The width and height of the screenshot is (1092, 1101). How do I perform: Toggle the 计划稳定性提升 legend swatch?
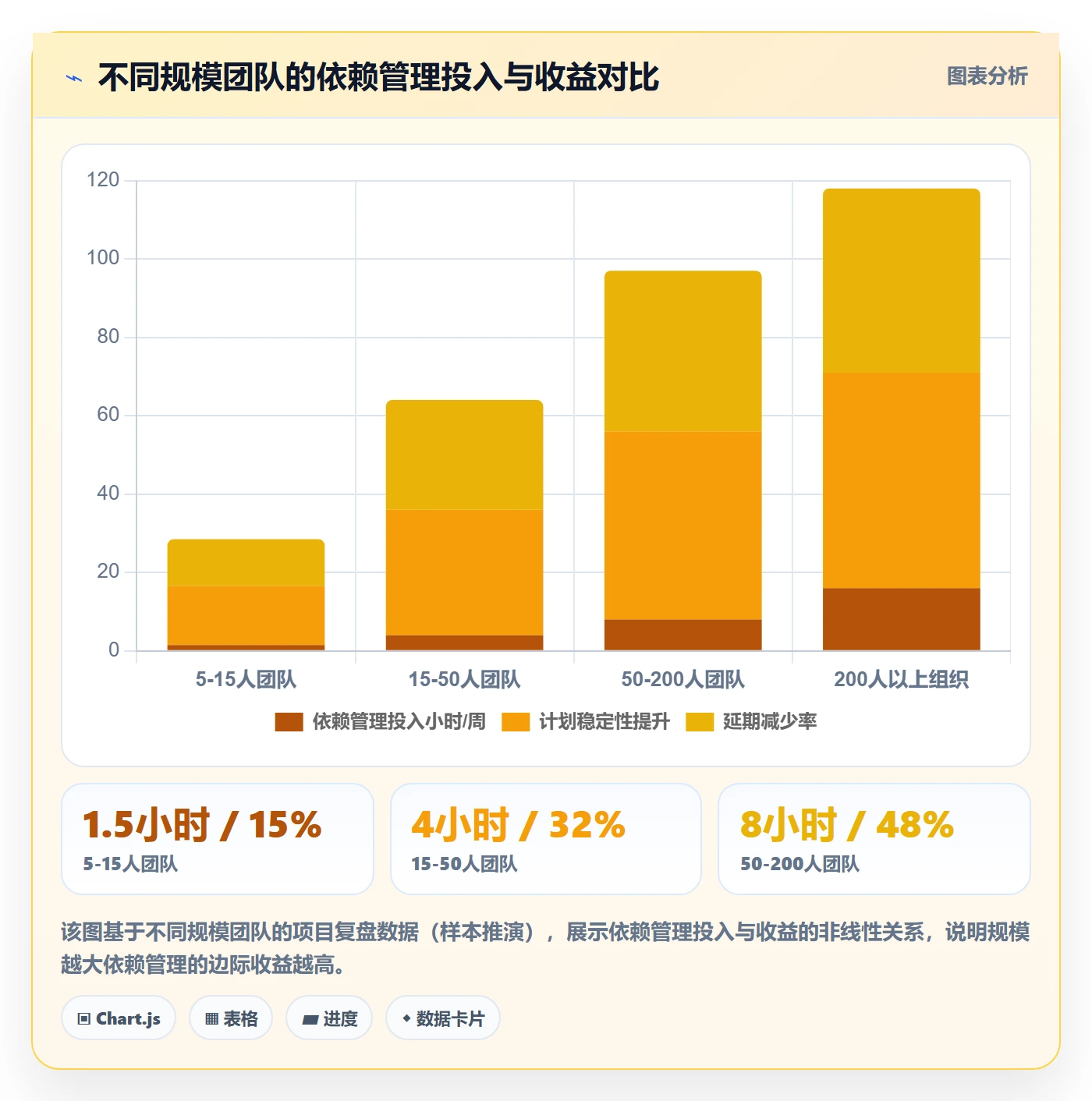click(x=516, y=722)
